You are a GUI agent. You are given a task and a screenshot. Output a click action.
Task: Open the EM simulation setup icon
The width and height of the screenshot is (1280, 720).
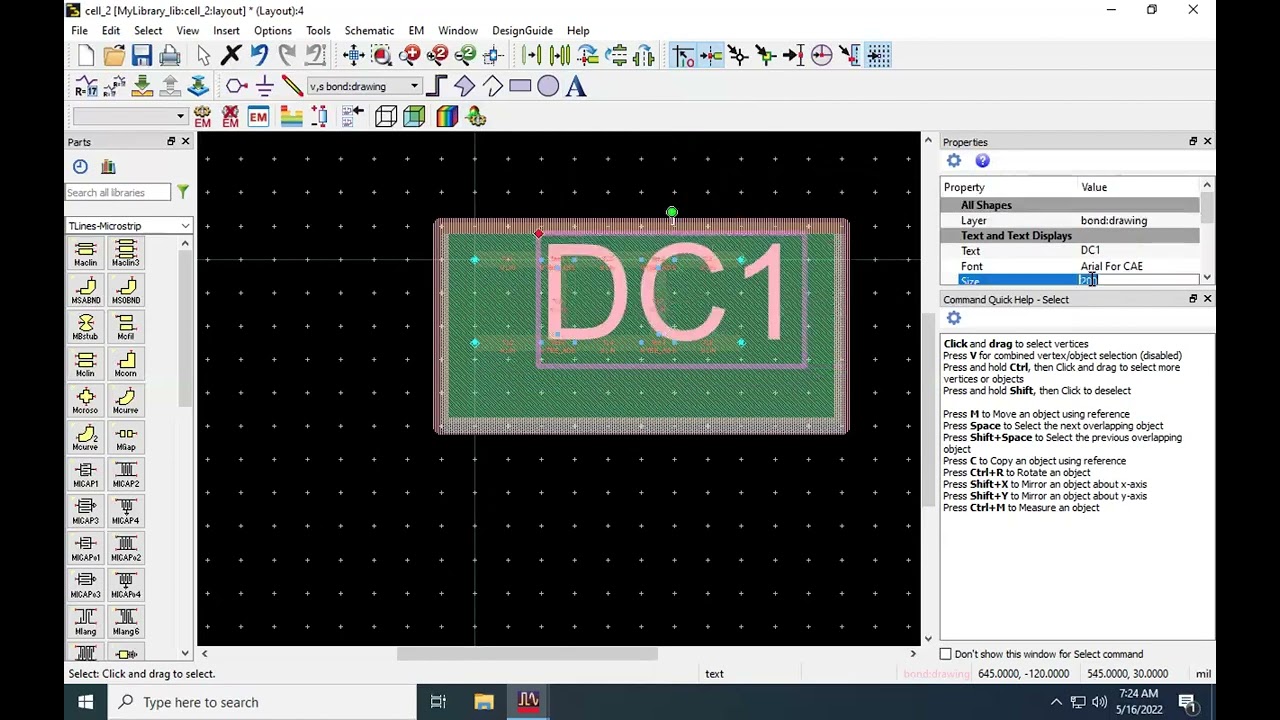pos(258,117)
